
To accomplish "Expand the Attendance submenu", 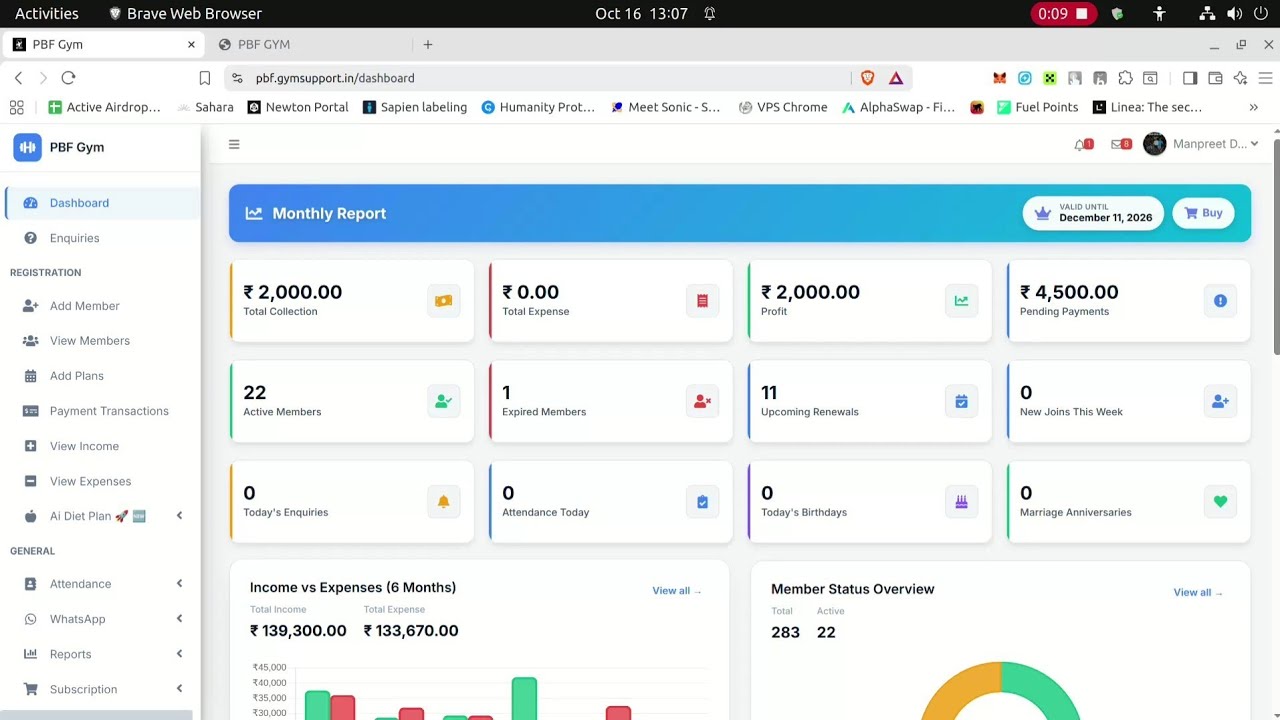I will [x=179, y=584].
